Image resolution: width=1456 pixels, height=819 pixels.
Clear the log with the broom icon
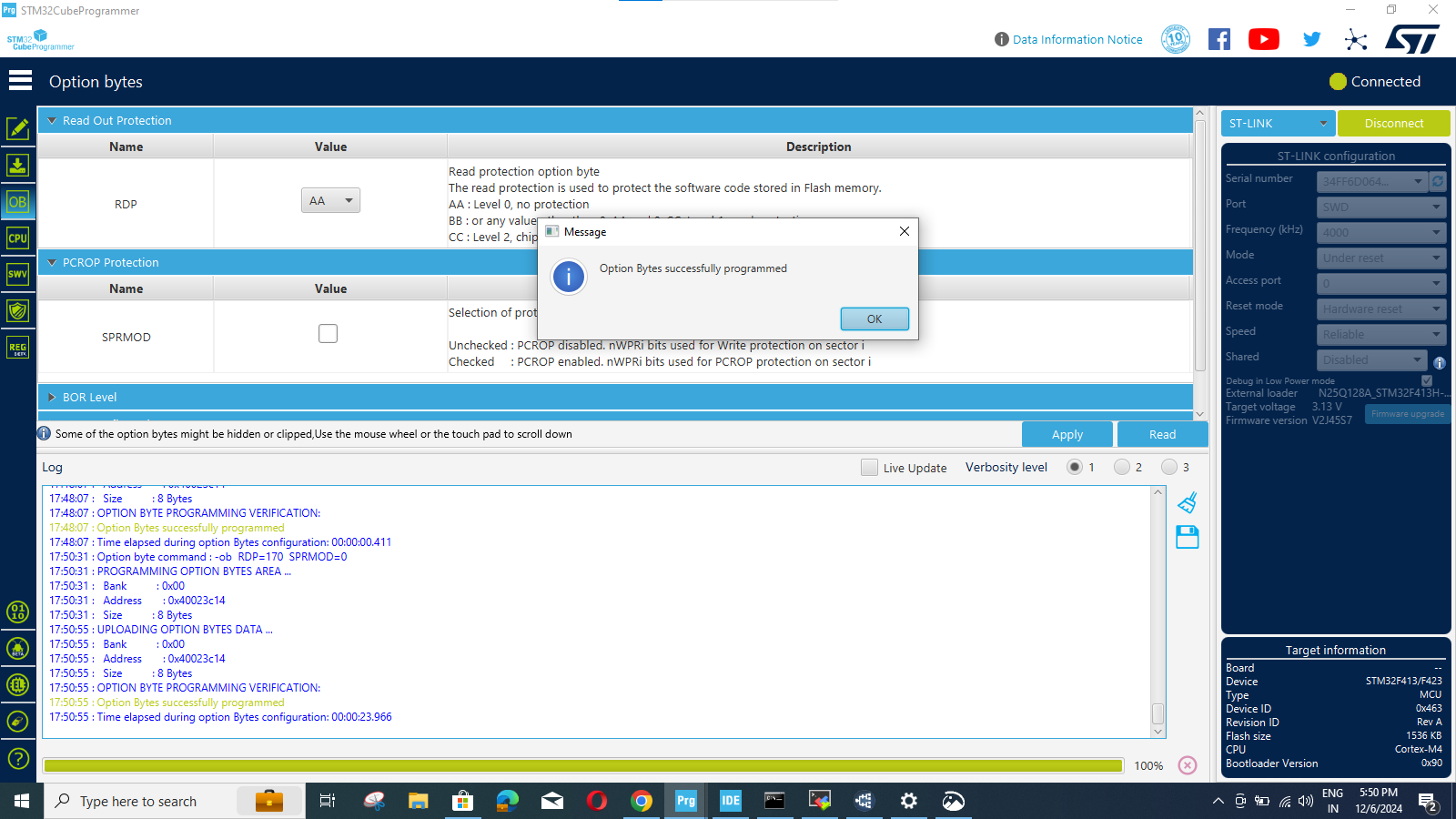pos(1188,501)
